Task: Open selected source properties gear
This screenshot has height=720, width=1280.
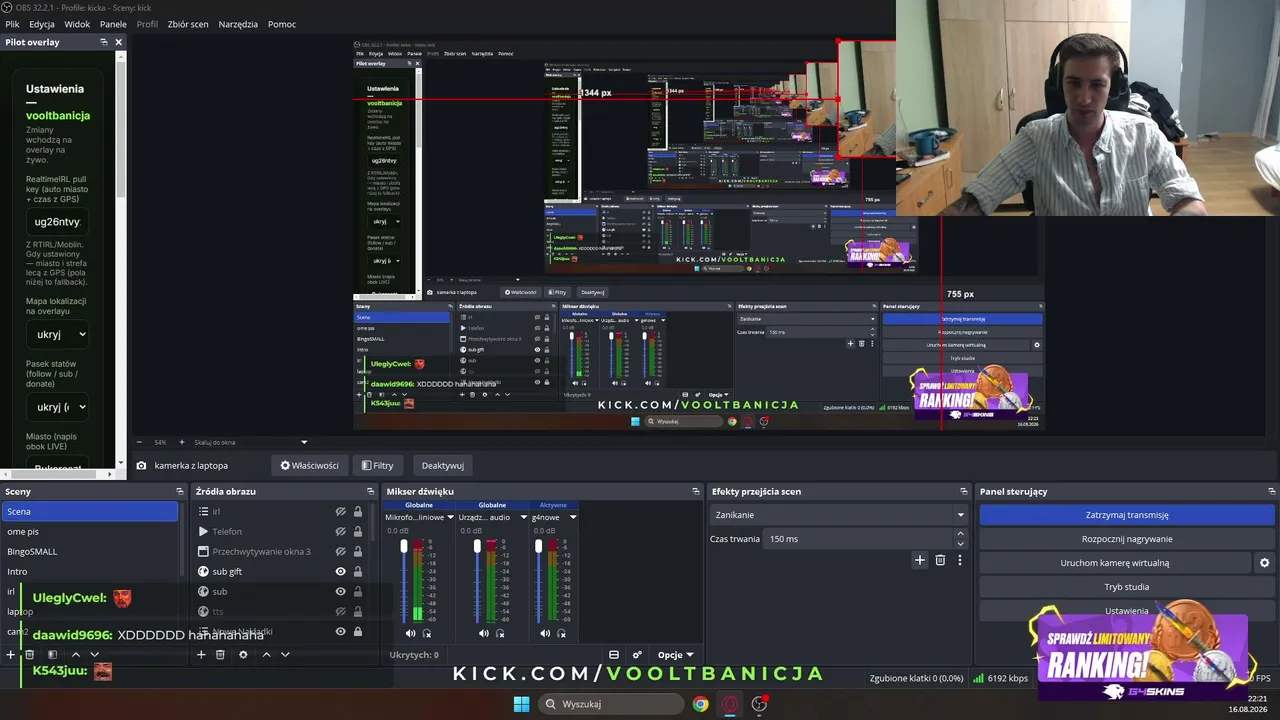Action: [x=243, y=654]
